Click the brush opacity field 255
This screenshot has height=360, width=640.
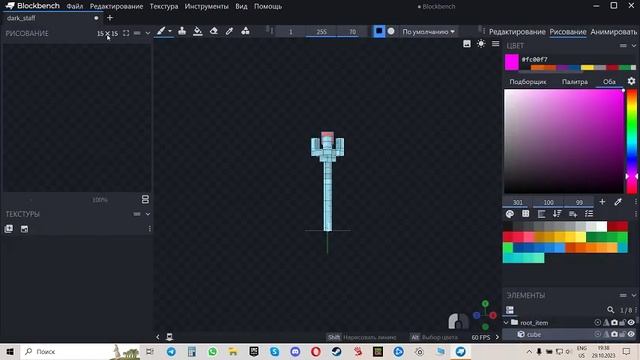pyautogui.click(x=321, y=31)
